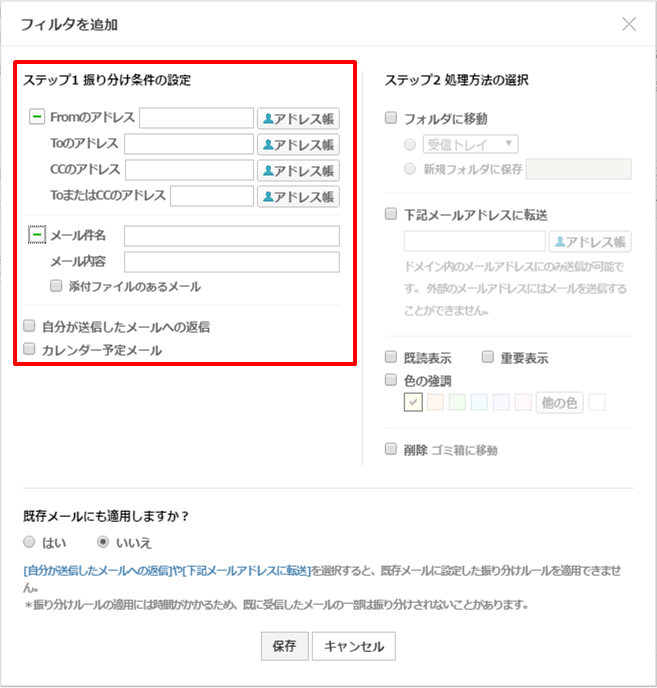Enable 添付ファイルのあるメール checkbox
657x688 pixels.
58,286
